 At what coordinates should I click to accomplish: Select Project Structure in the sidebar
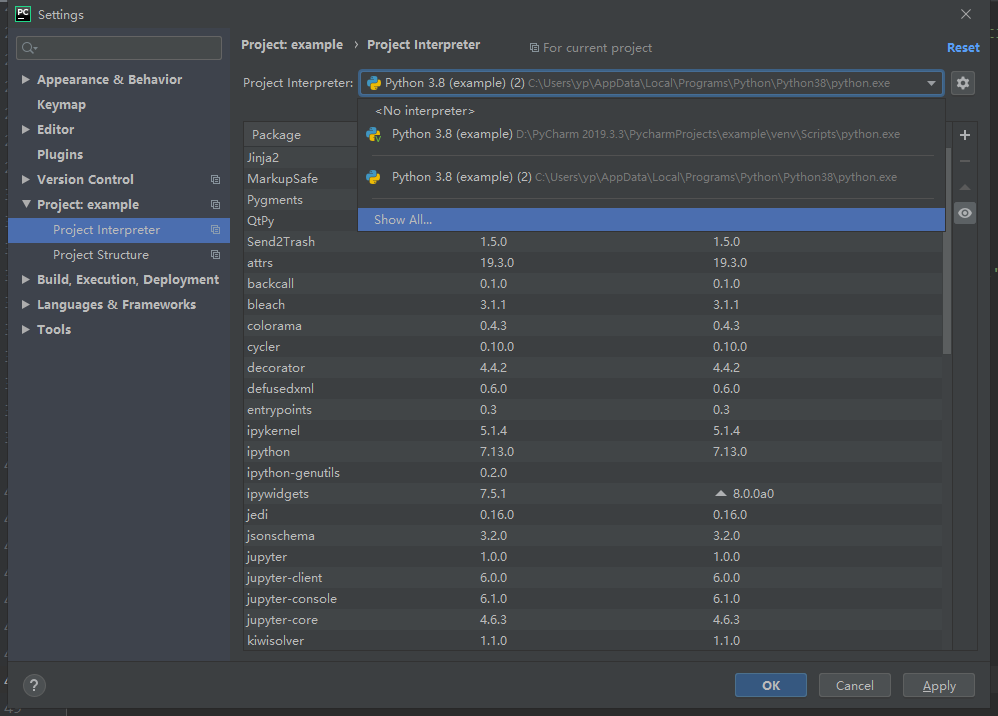click(x=119, y=255)
